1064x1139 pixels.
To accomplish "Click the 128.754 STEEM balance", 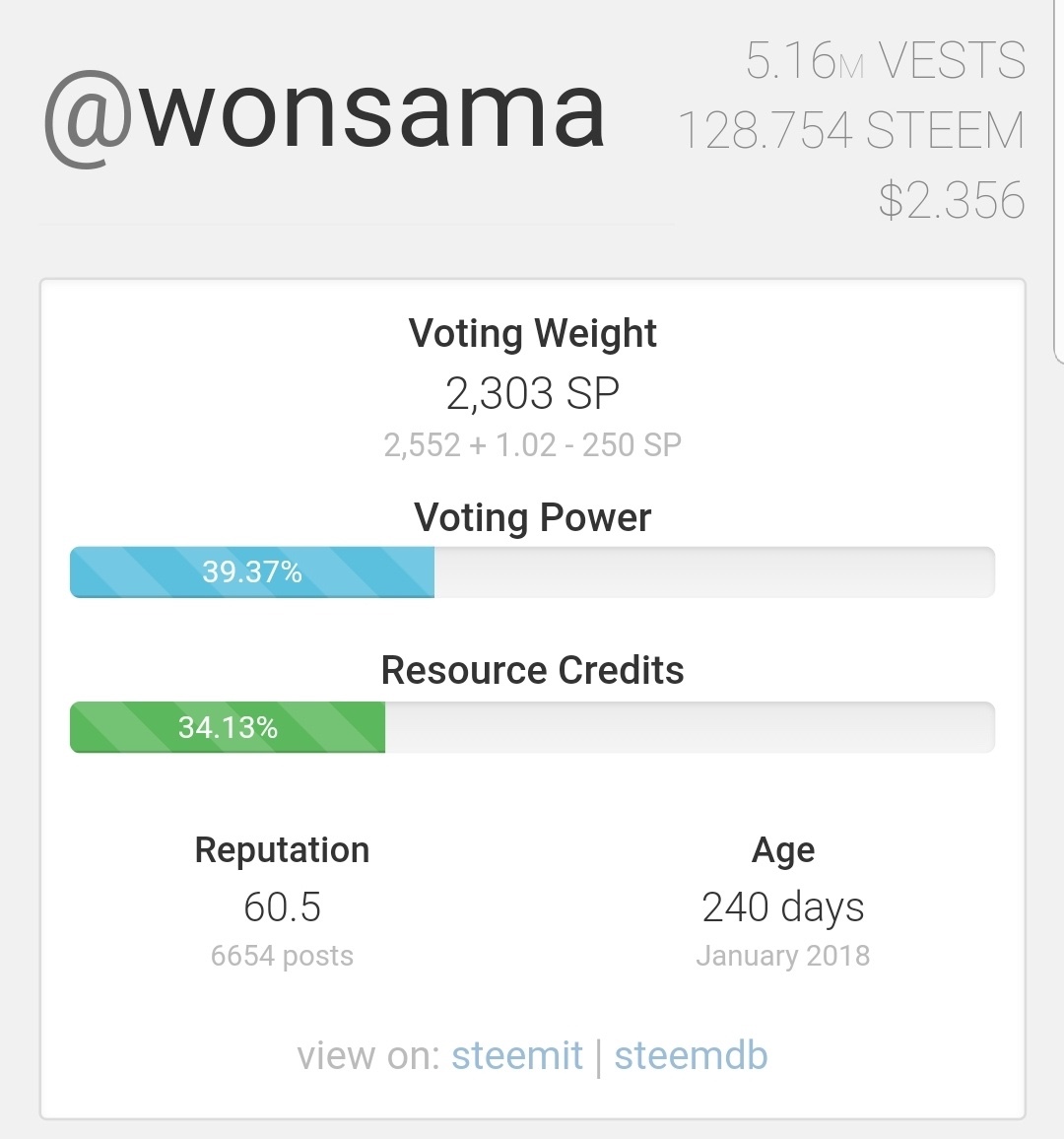I will coord(851,131).
